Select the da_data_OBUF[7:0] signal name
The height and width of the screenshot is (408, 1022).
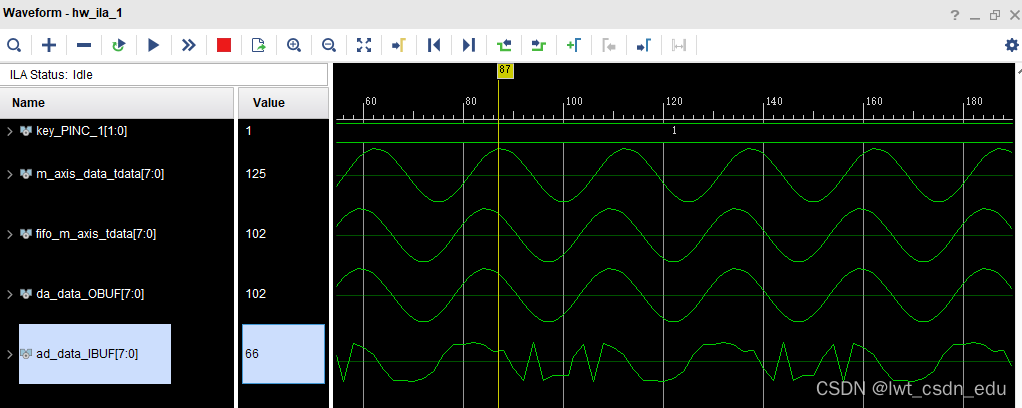(90, 294)
